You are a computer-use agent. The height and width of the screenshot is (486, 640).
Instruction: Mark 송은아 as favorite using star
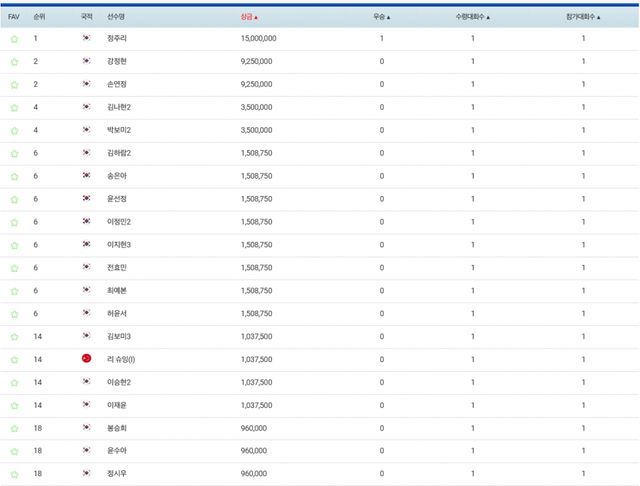pos(14,176)
